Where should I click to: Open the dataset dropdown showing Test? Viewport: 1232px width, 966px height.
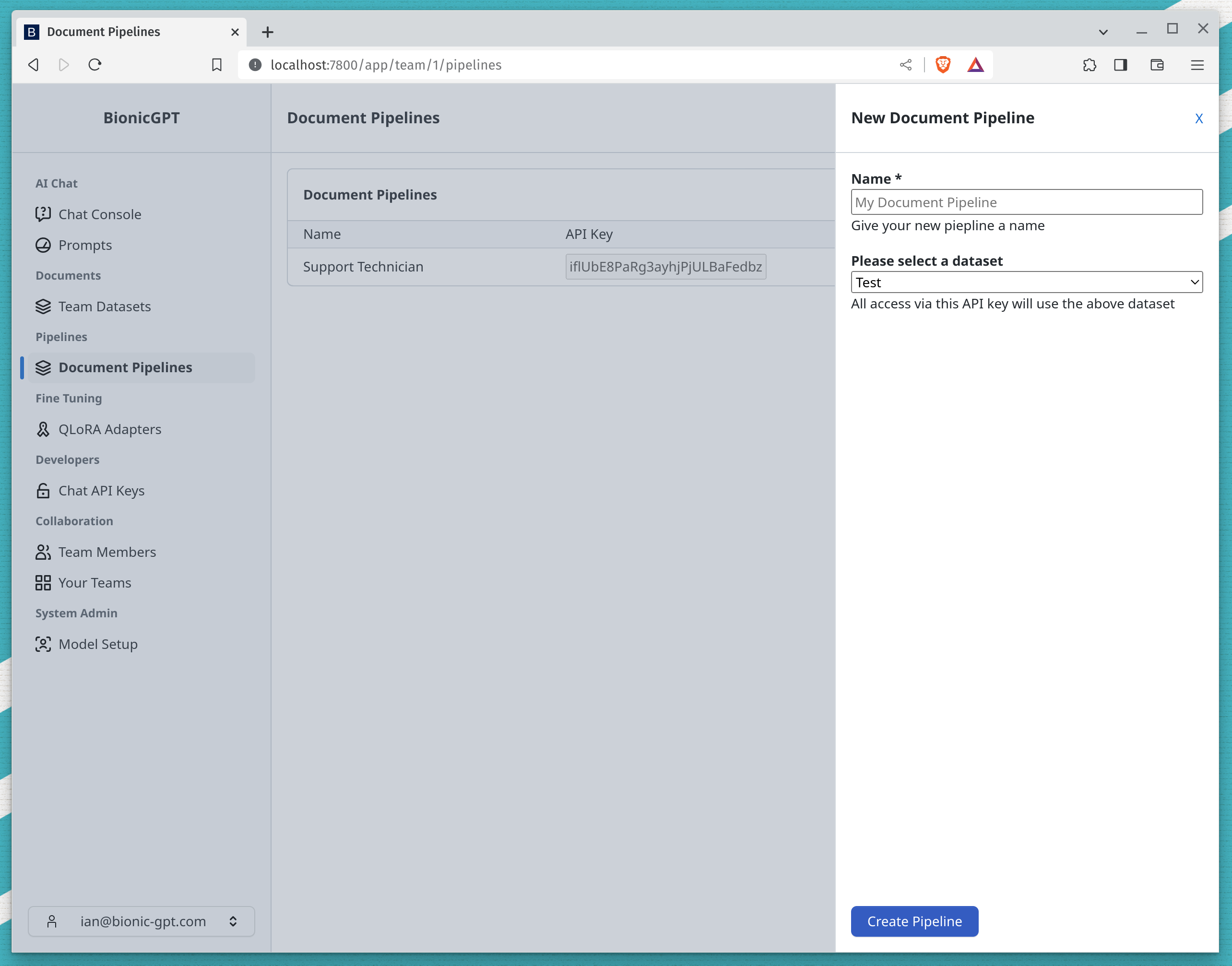coord(1026,282)
